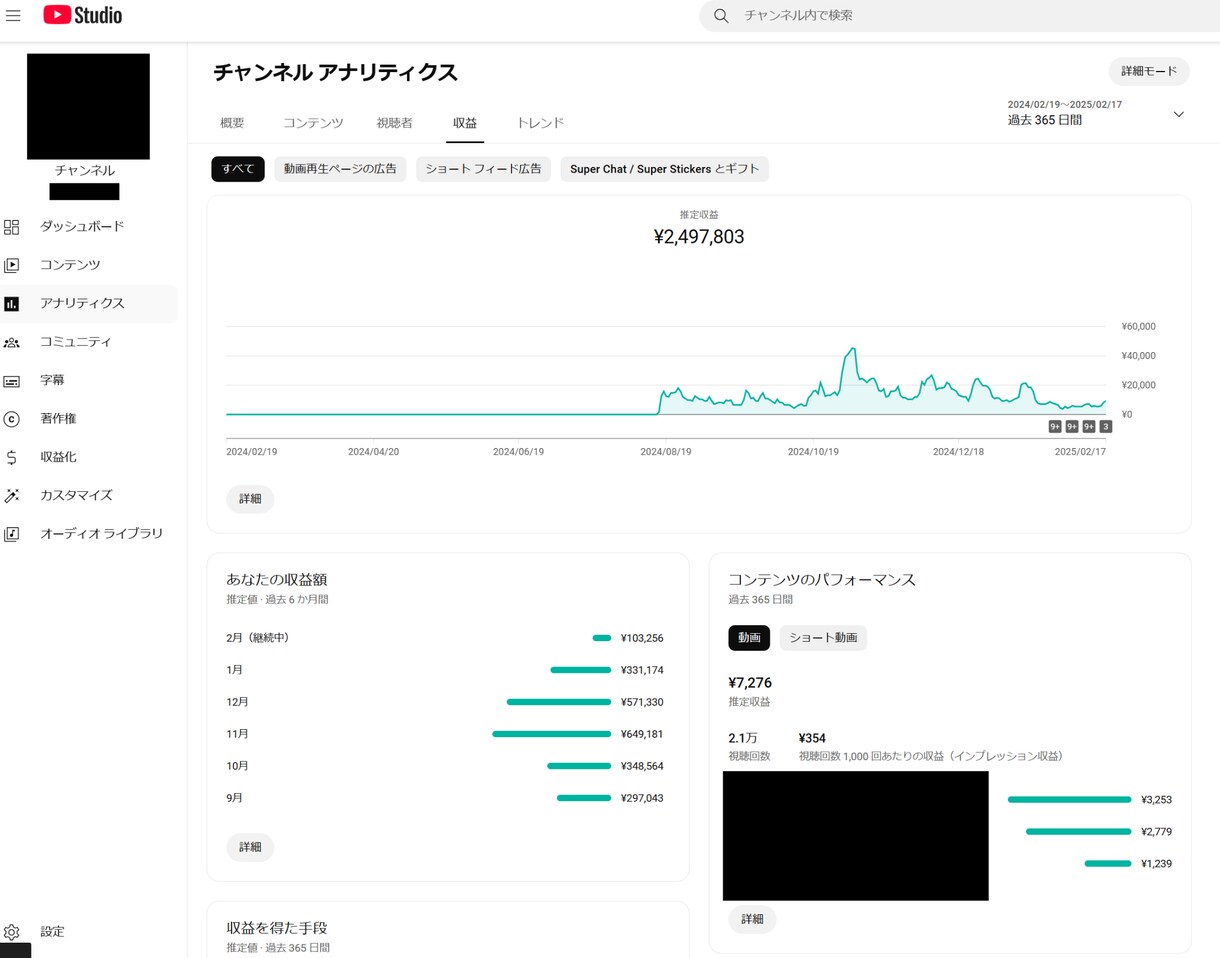Select the ショート フィード広告 filter chip
1220x958 pixels.
tap(483, 169)
